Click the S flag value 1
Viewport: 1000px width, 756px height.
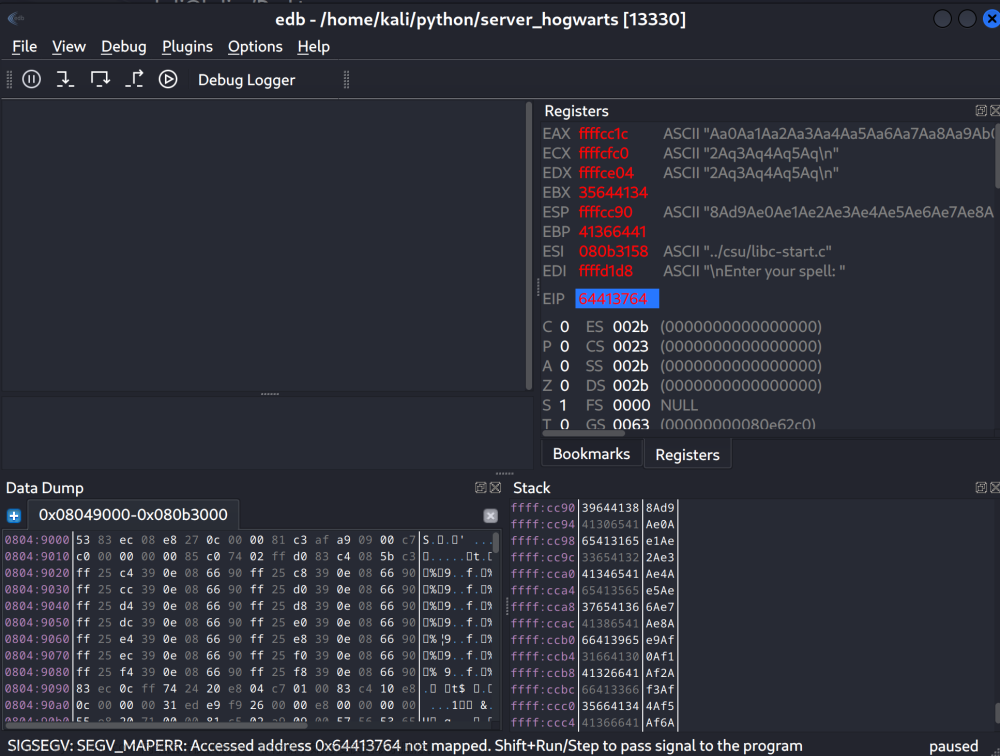click(563, 405)
